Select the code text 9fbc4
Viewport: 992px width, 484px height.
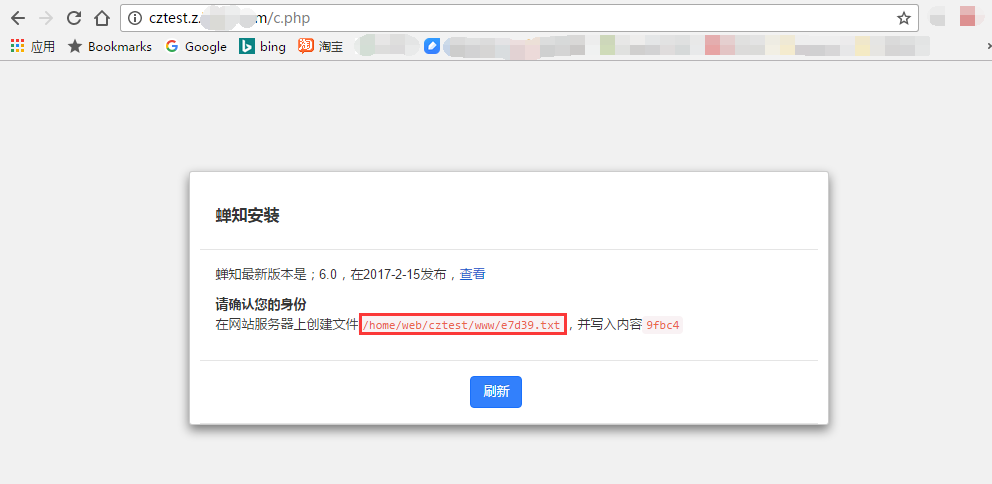[662, 325]
